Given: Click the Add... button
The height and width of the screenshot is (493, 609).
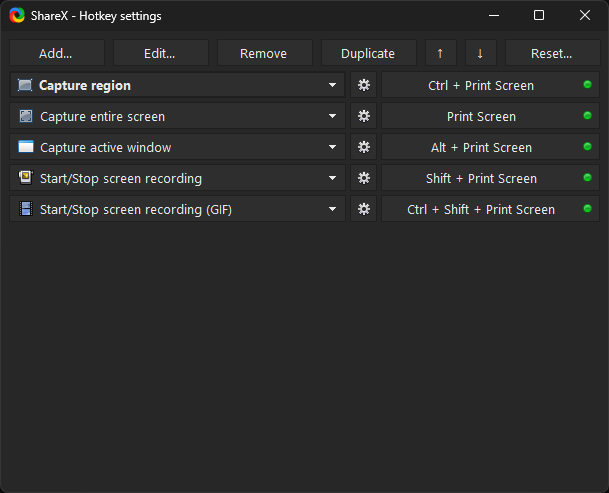Looking at the screenshot, I should pos(57,53).
